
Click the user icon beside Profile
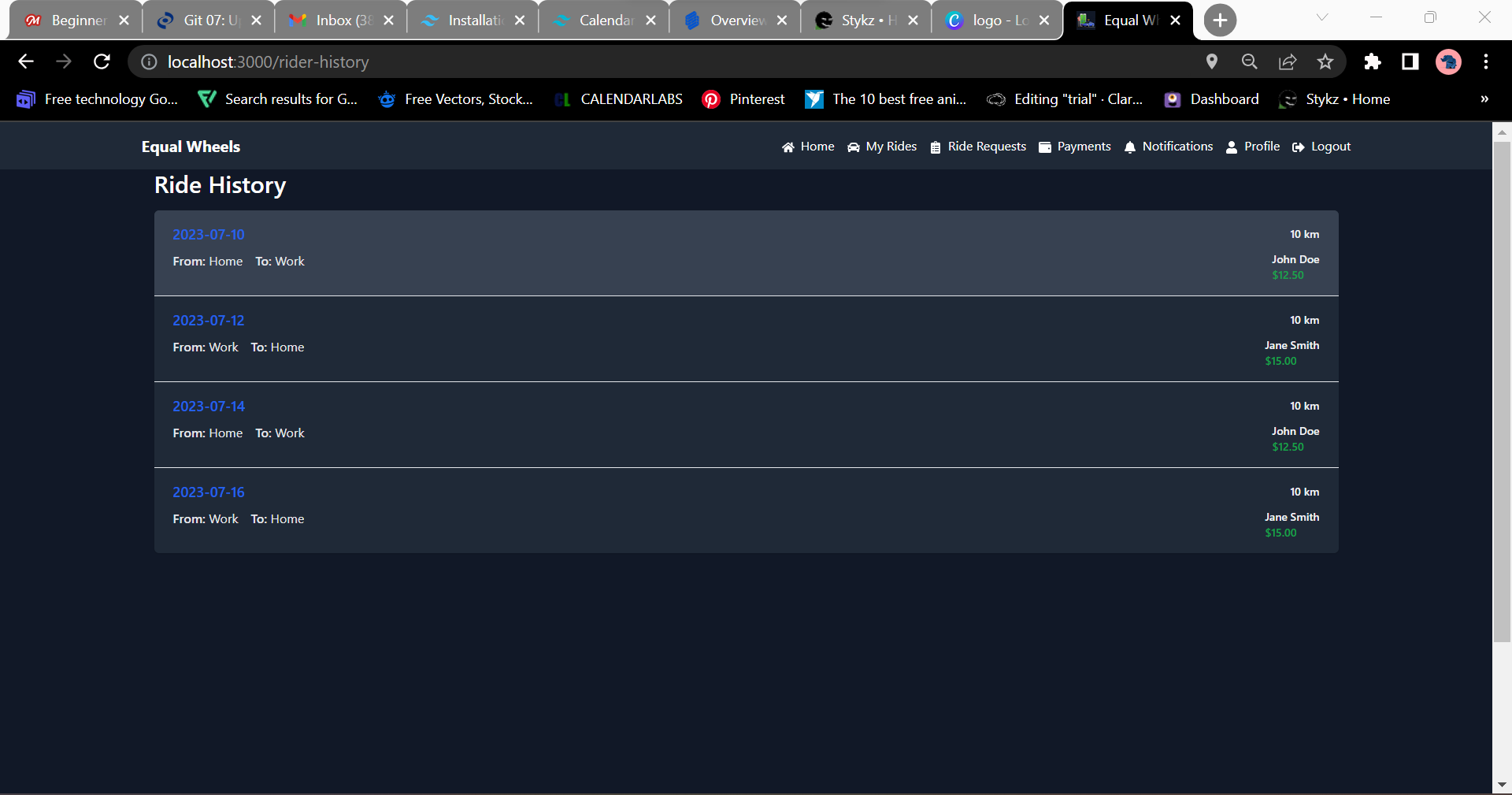1232,147
